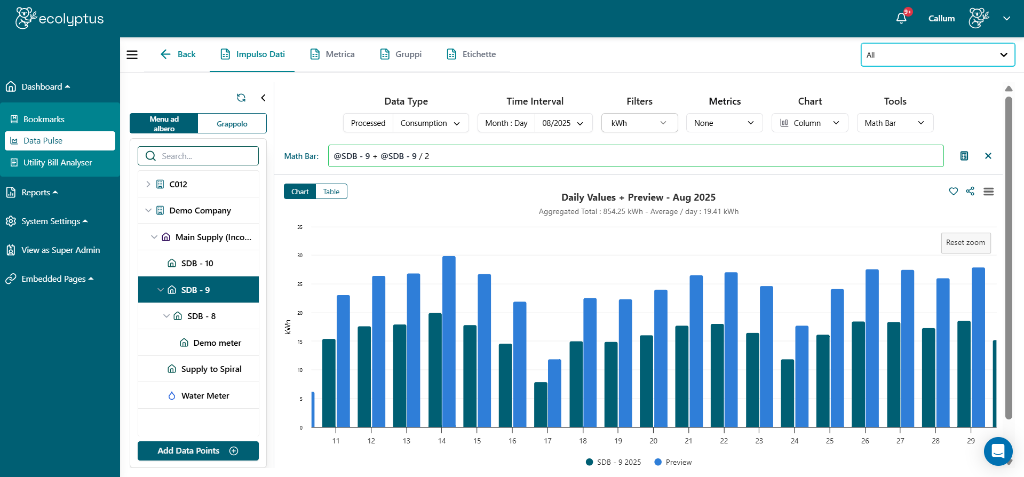This screenshot has width=1024, height=477.
Task: Collapse the tree side panel
Action: (x=262, y=98)
